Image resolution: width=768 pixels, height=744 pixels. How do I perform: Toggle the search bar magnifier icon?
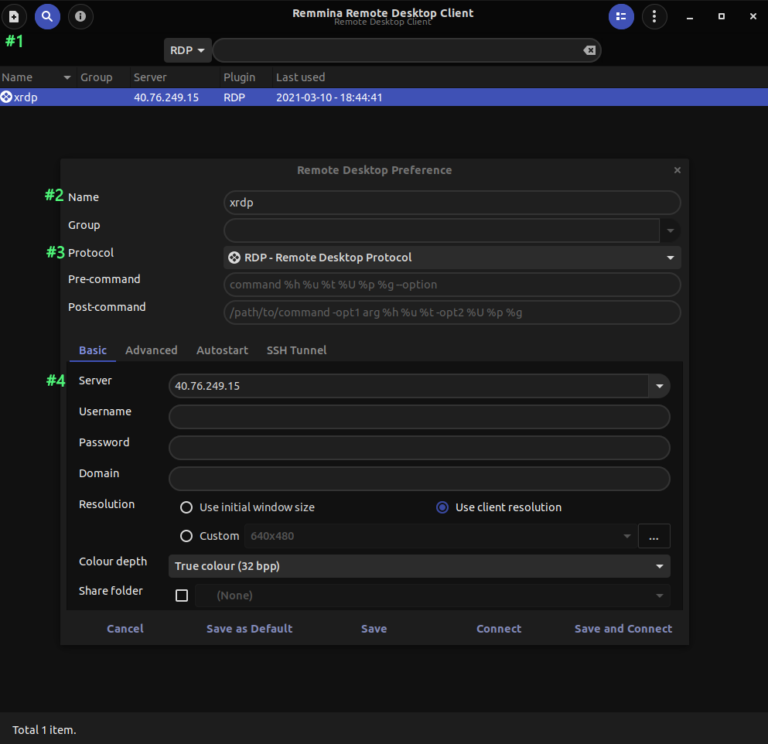point(47,16)
